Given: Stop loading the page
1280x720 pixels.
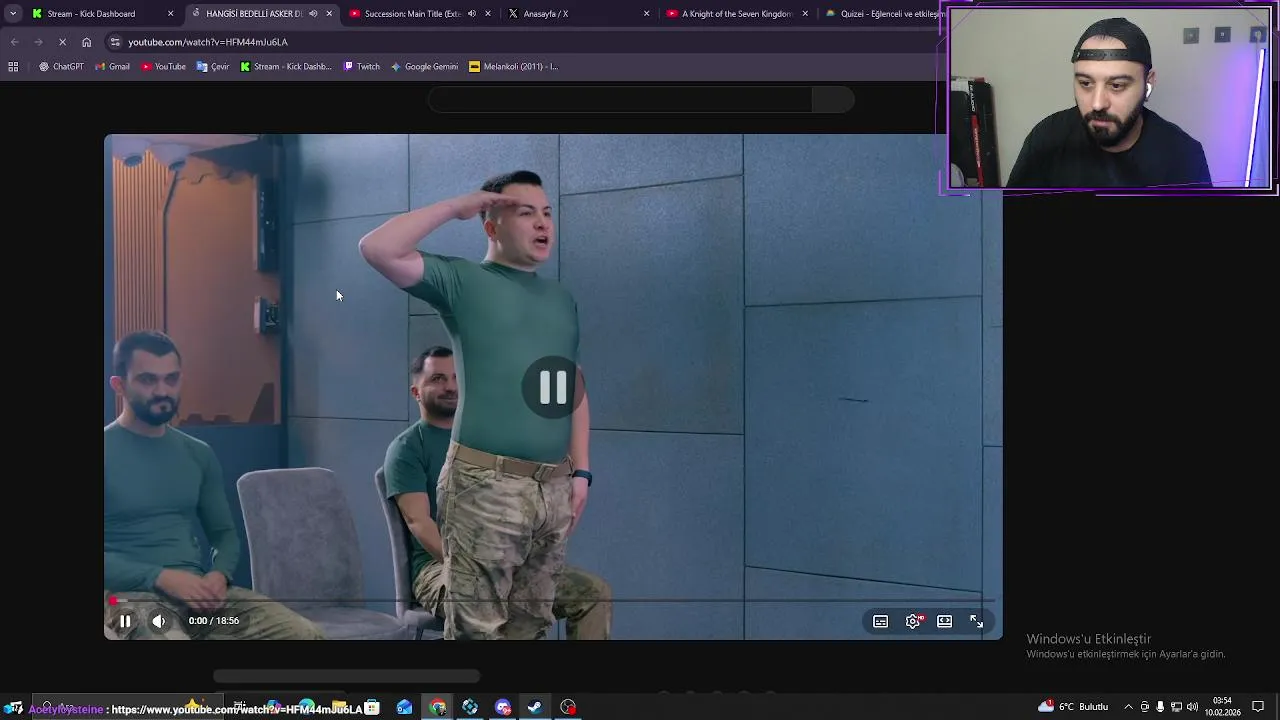Looking at the screenshot, I should click(62, 42).
